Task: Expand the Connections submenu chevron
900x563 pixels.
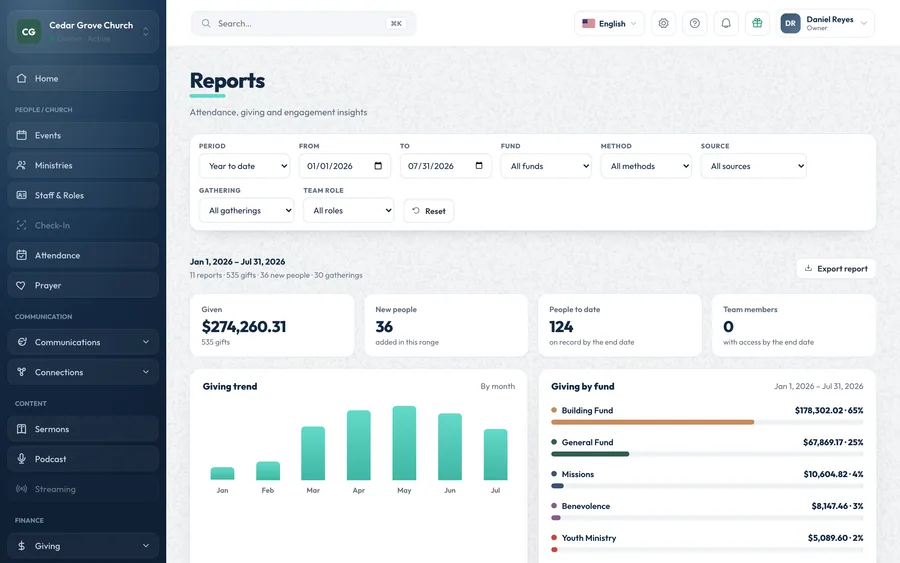Action: (146, 372)
